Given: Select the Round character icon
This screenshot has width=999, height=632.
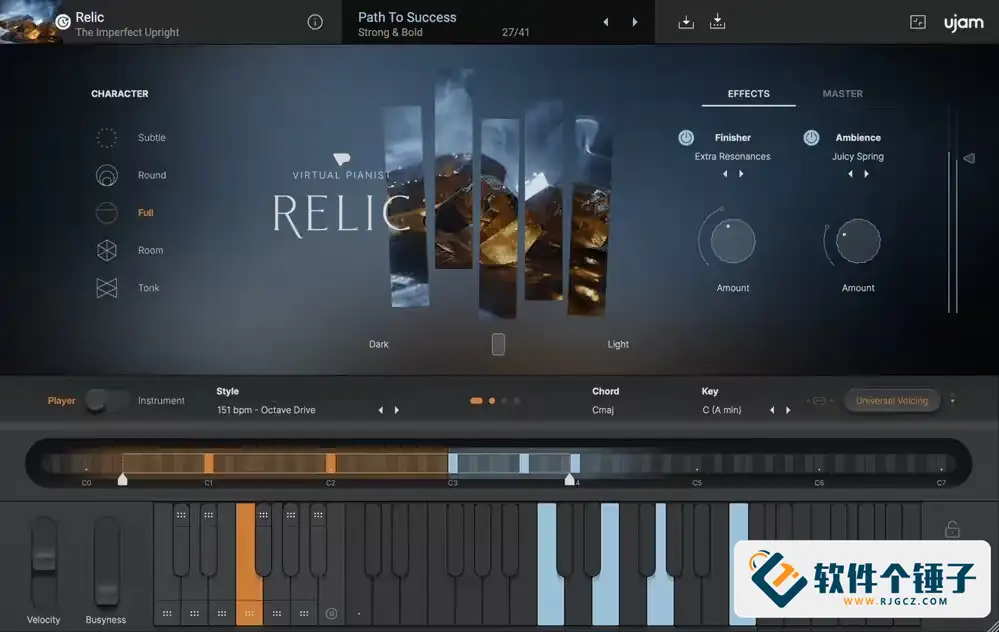Looking at the screenshot, I should pyautogui.click(x=107, y=175).
